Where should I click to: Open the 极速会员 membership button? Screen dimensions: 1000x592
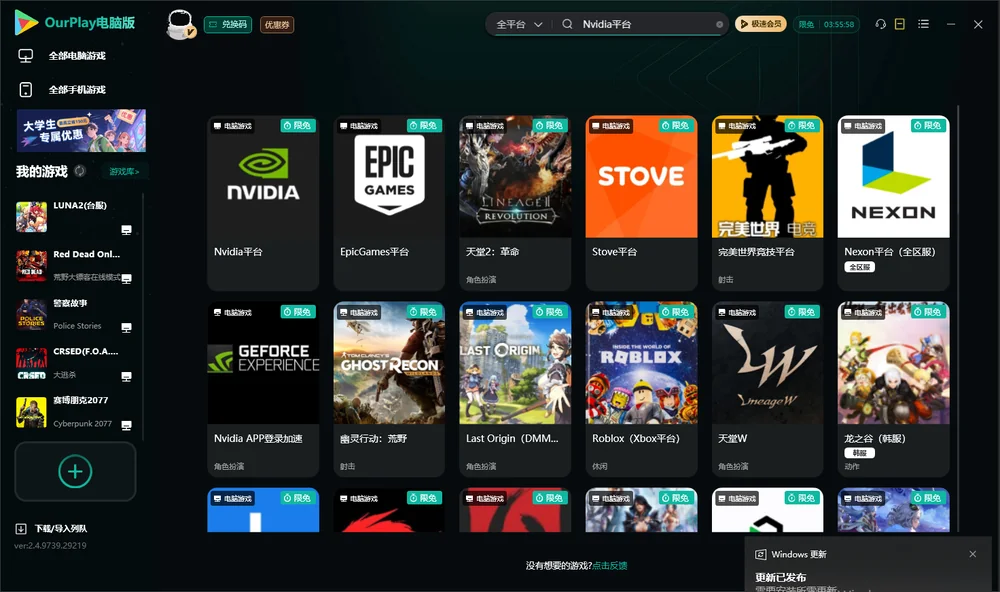pyautogui.click(x=761, y=24)
